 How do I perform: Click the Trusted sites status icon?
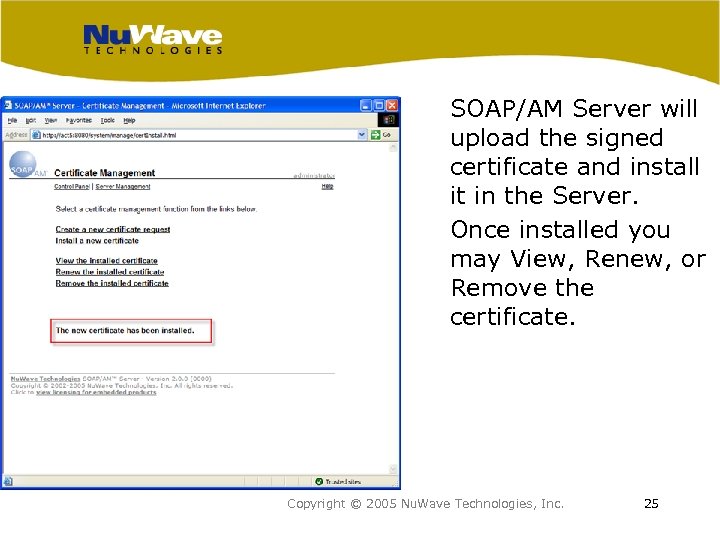319,481
